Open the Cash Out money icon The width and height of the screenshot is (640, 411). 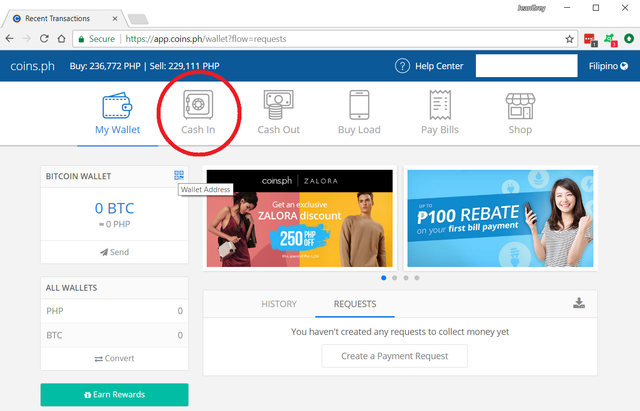pyautogui.click(x=278, y=105)
